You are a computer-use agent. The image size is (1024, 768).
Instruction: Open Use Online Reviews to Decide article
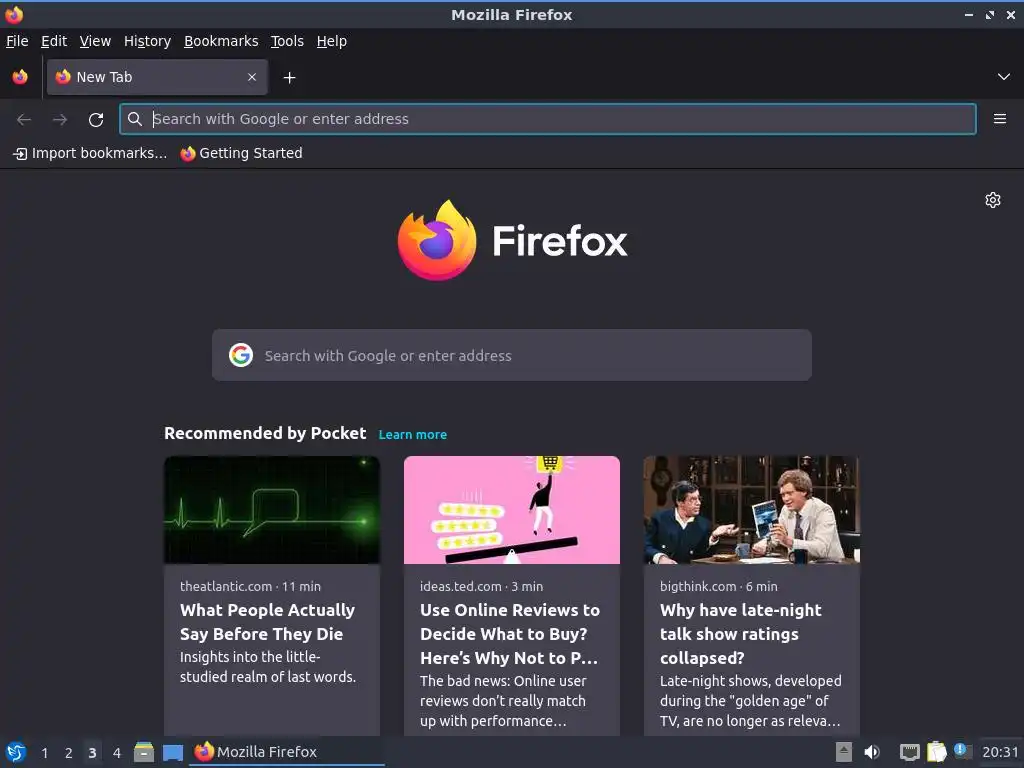click(x=509, y=633)
